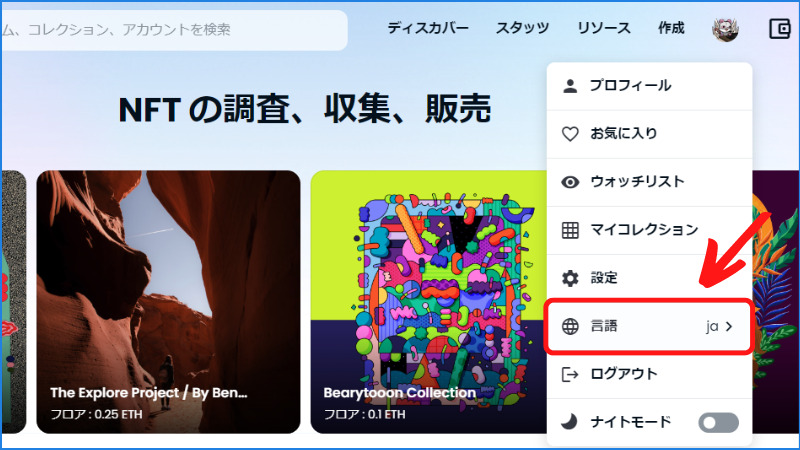This screenshot has height=450, width=800.
Task: Expand the 言語 submenu chevron
Action: point(729,326)
